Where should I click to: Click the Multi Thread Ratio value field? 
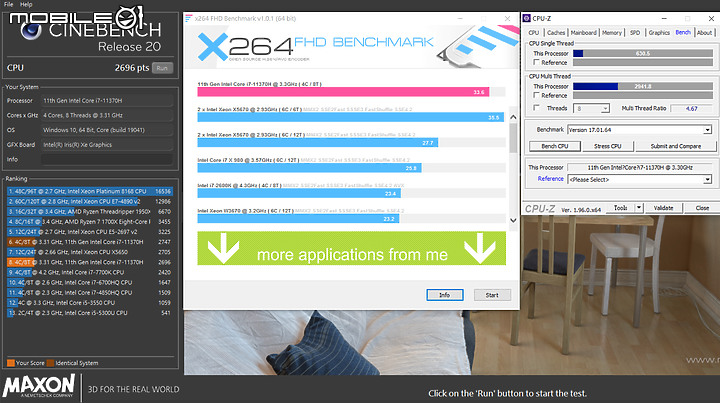point(692,108)
